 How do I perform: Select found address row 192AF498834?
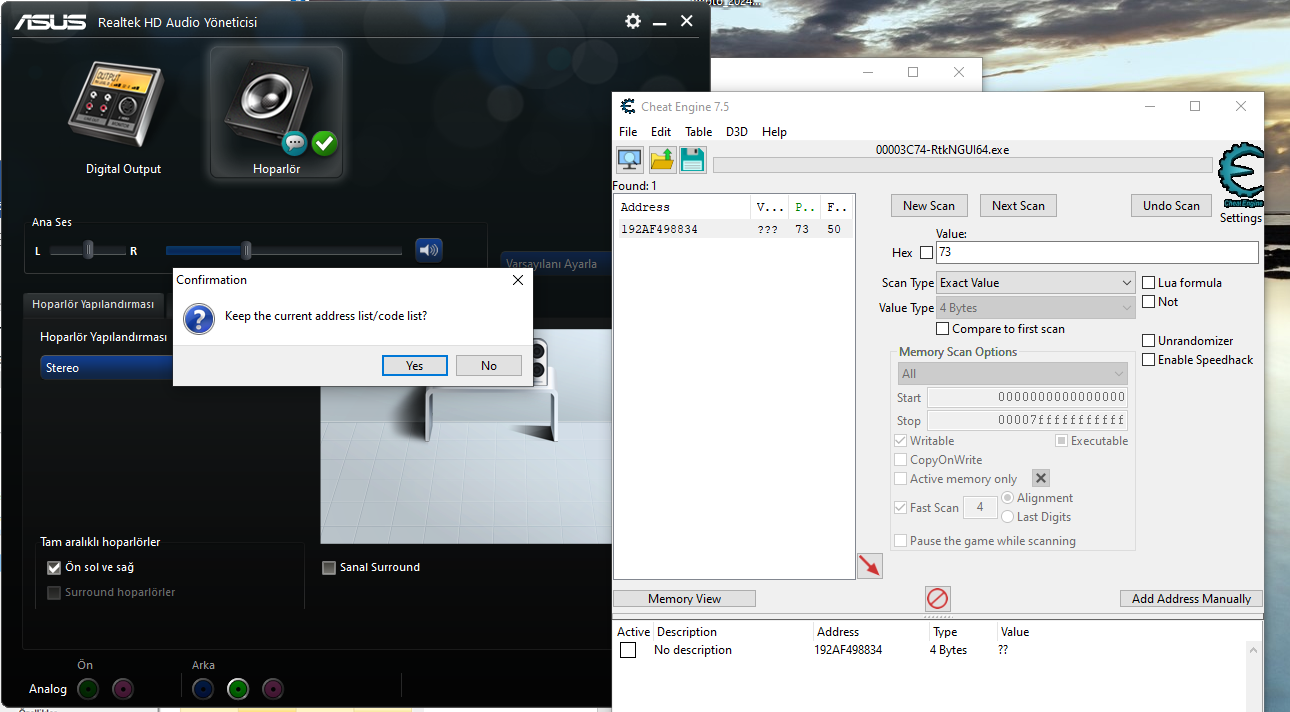[734, 229]
